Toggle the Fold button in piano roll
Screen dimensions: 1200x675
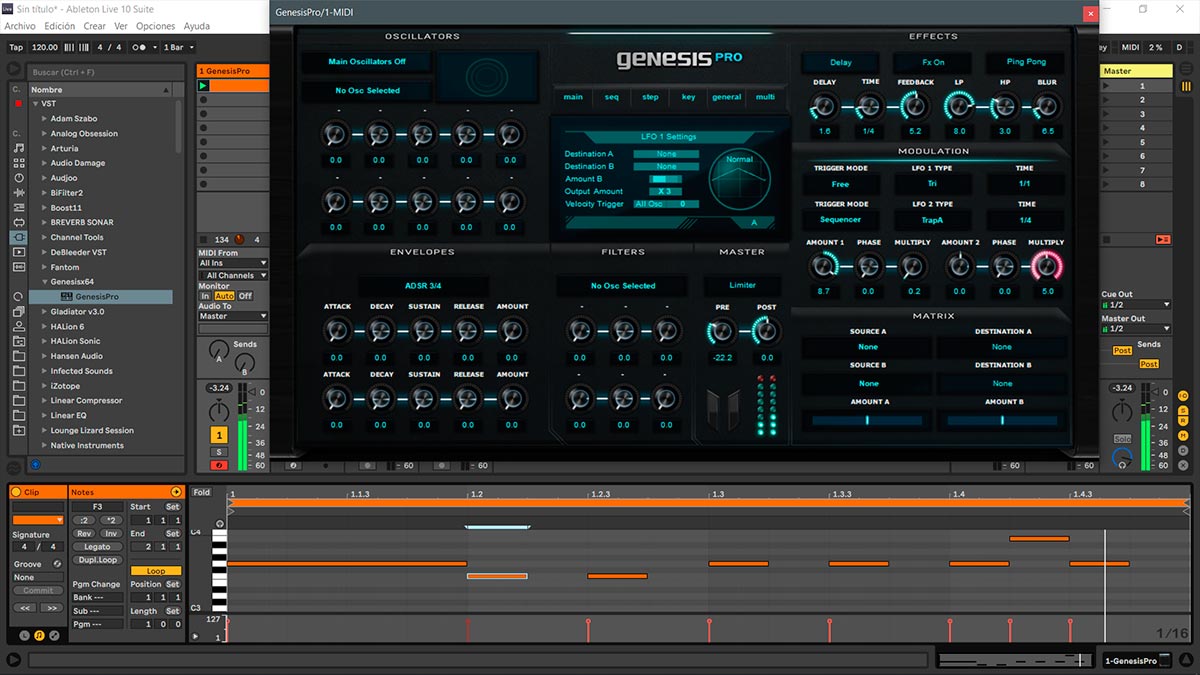click(202, 492)
